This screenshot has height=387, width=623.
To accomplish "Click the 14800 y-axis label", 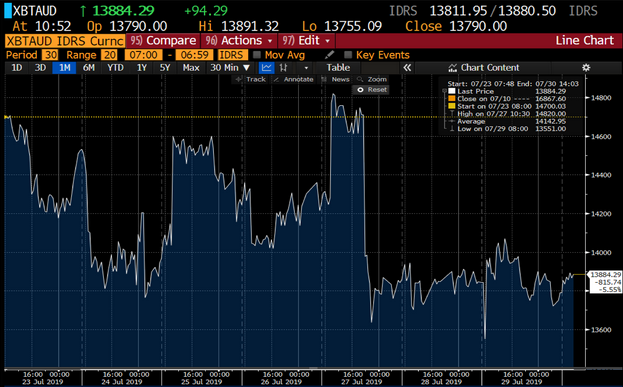I will pyautogui.click(x=601, y=98).
